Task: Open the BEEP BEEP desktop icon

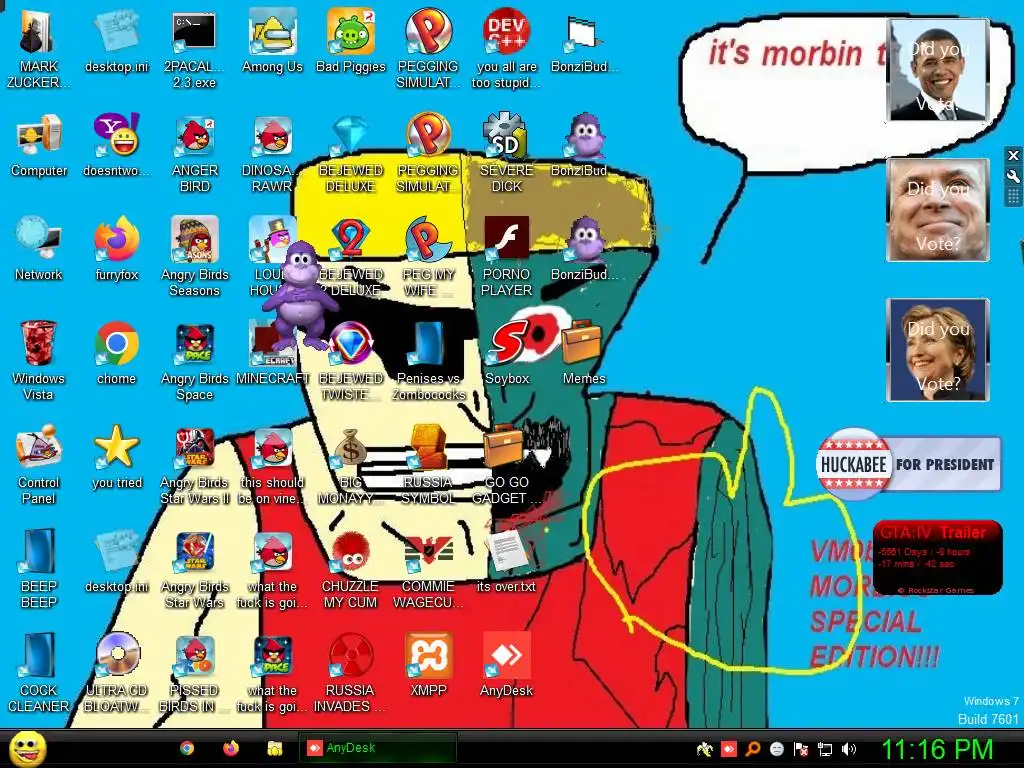Action: pyautogui.click(x=39, y=568)
